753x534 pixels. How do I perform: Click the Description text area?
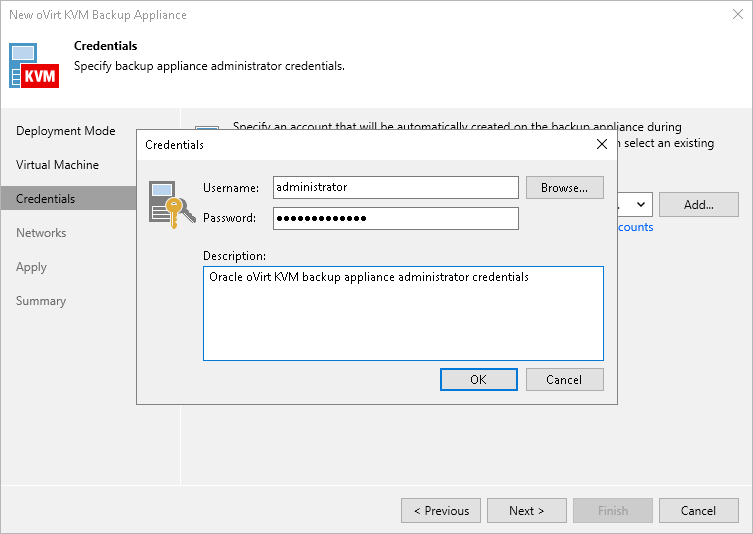tap(403, 312)
